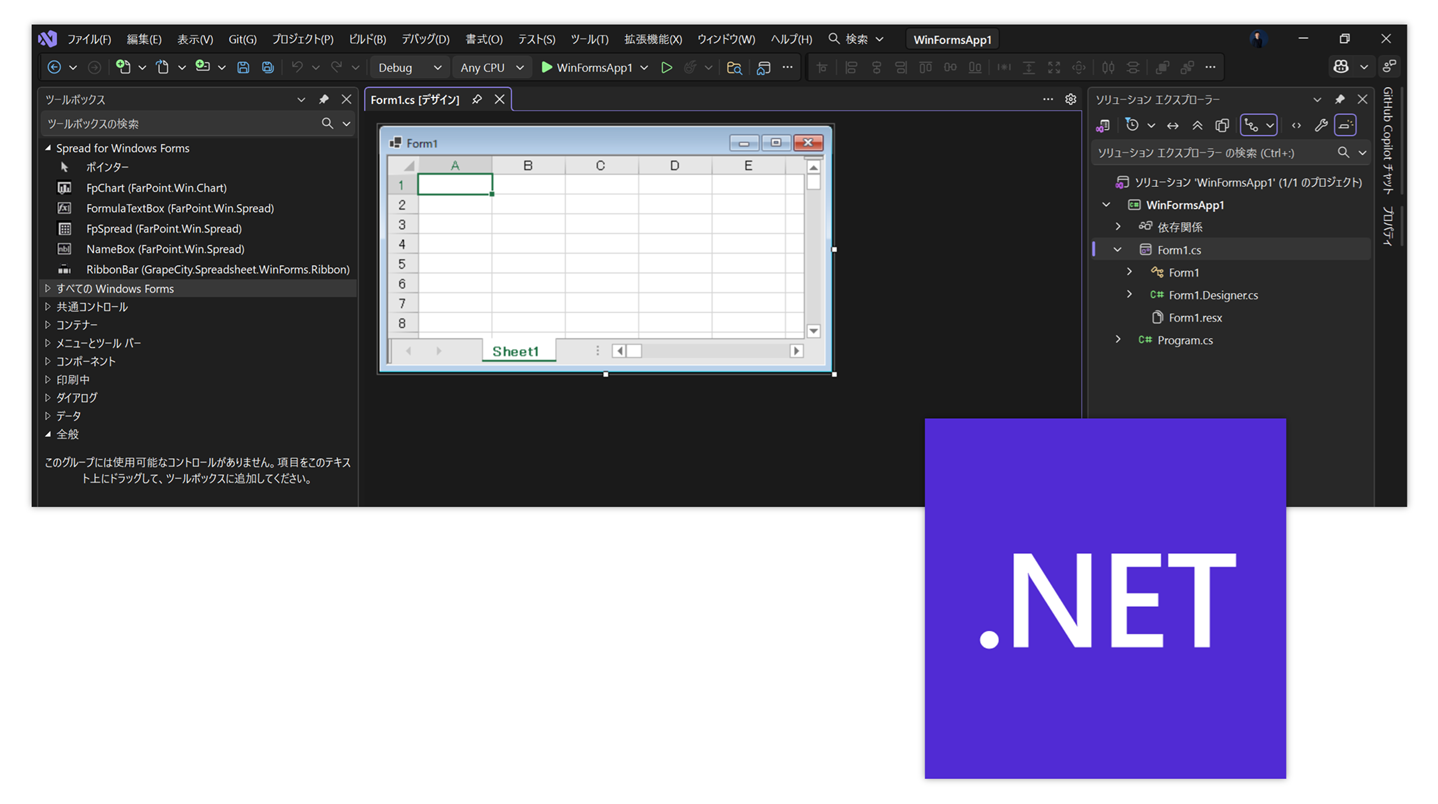Pin the Solution Explorer panel
This screenshot has height=804, width=1438.
[x=1339, y=99]
